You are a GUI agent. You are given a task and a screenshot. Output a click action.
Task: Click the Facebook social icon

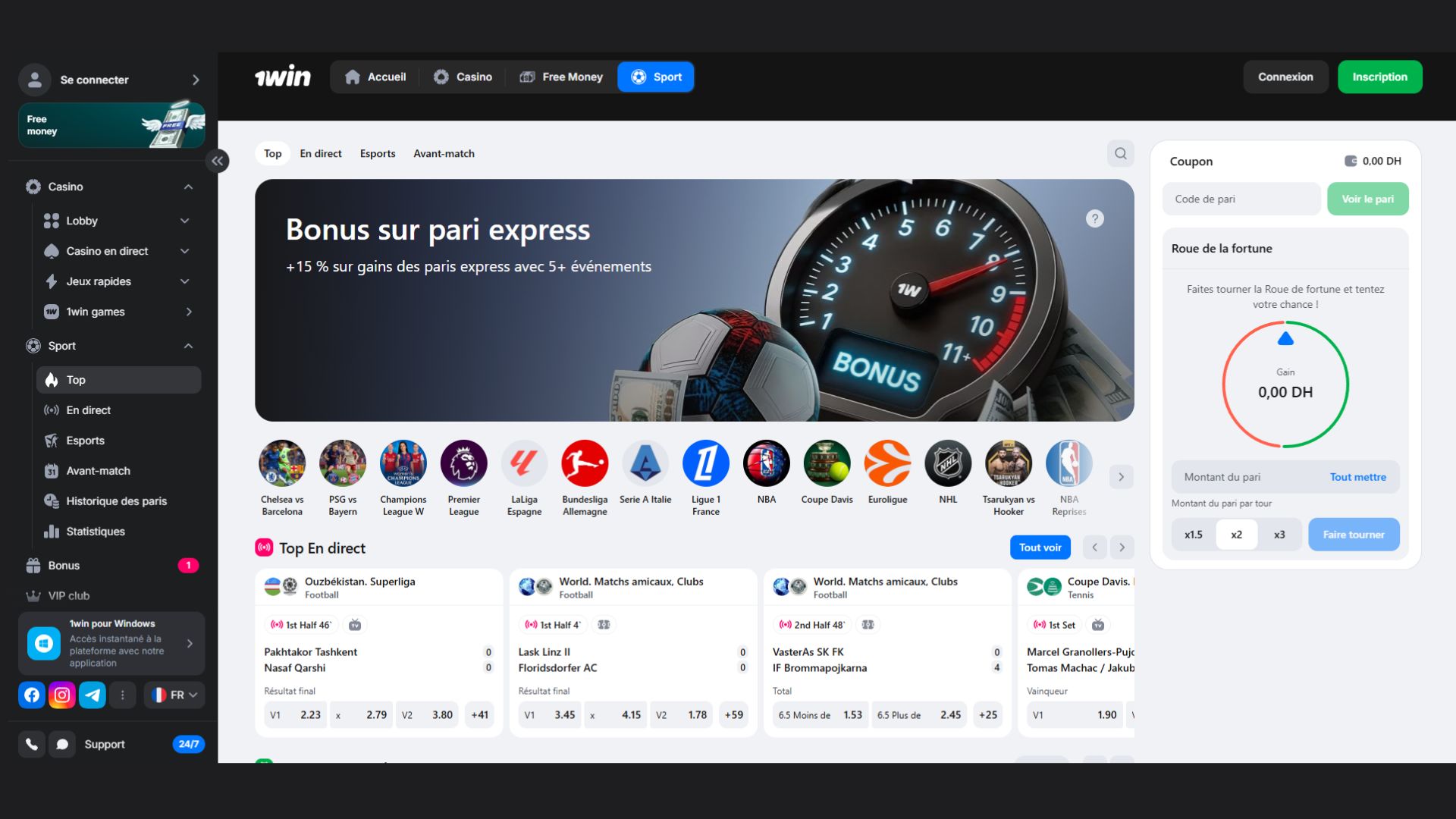(x=32, y=695)
